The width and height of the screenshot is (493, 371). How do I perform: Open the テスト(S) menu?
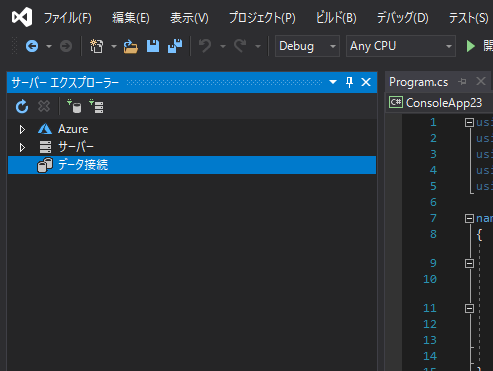[468, 18]
